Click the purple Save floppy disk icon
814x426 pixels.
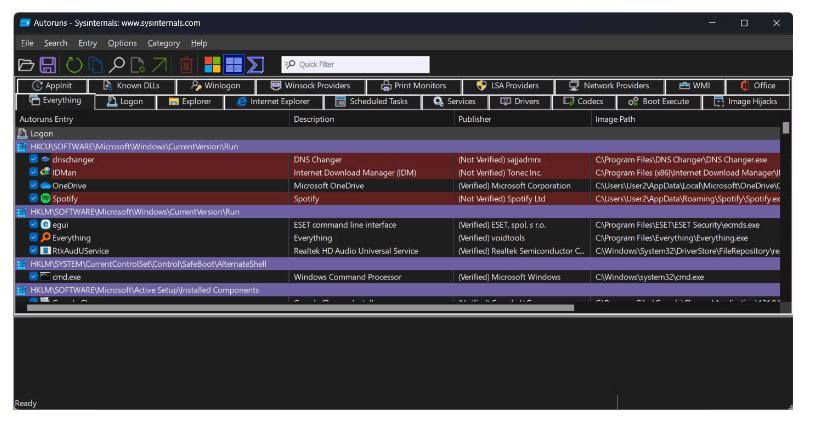48,64
